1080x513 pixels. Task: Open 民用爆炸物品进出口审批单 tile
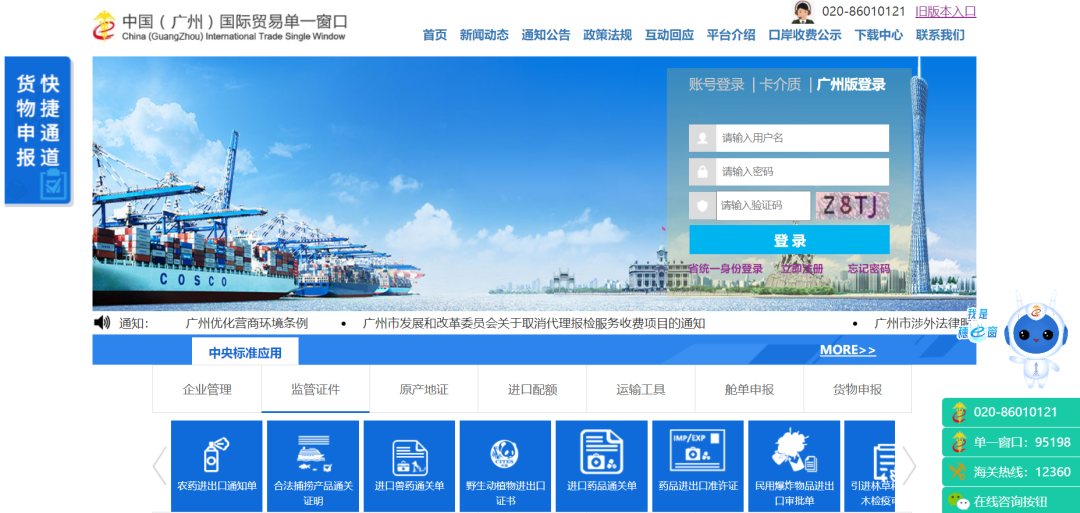point(794,466)
